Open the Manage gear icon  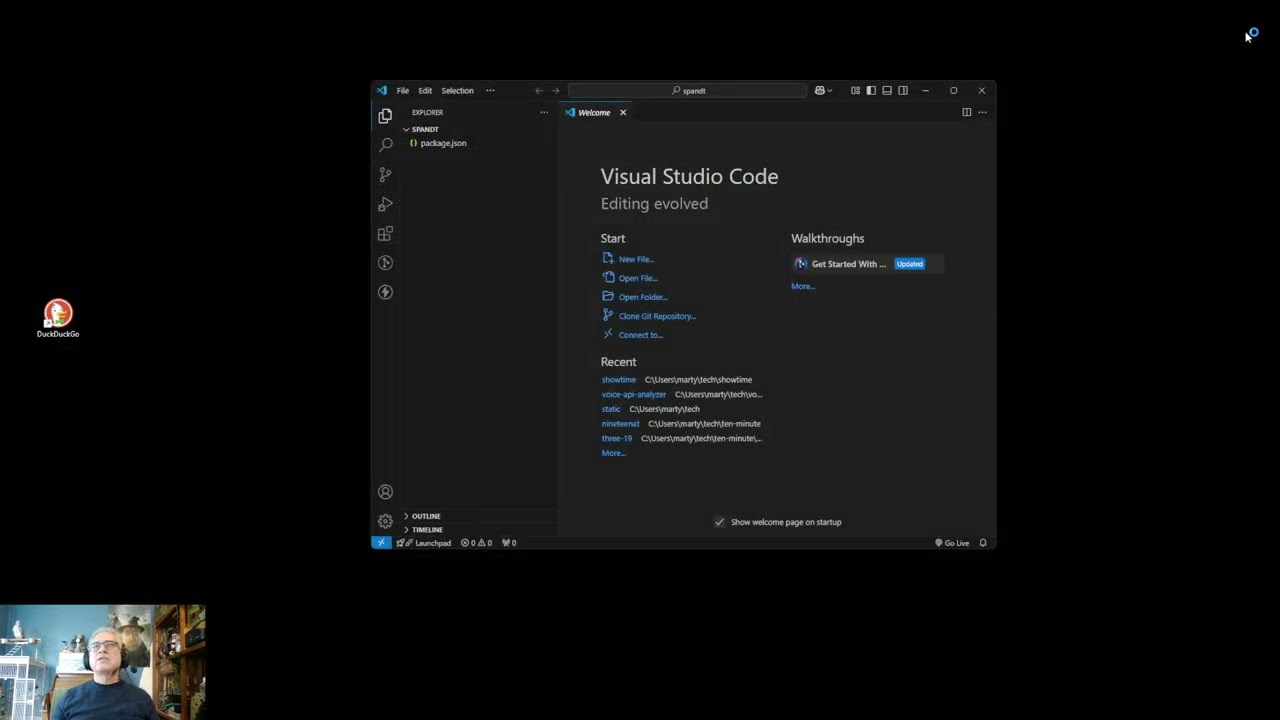coord(385,521)
